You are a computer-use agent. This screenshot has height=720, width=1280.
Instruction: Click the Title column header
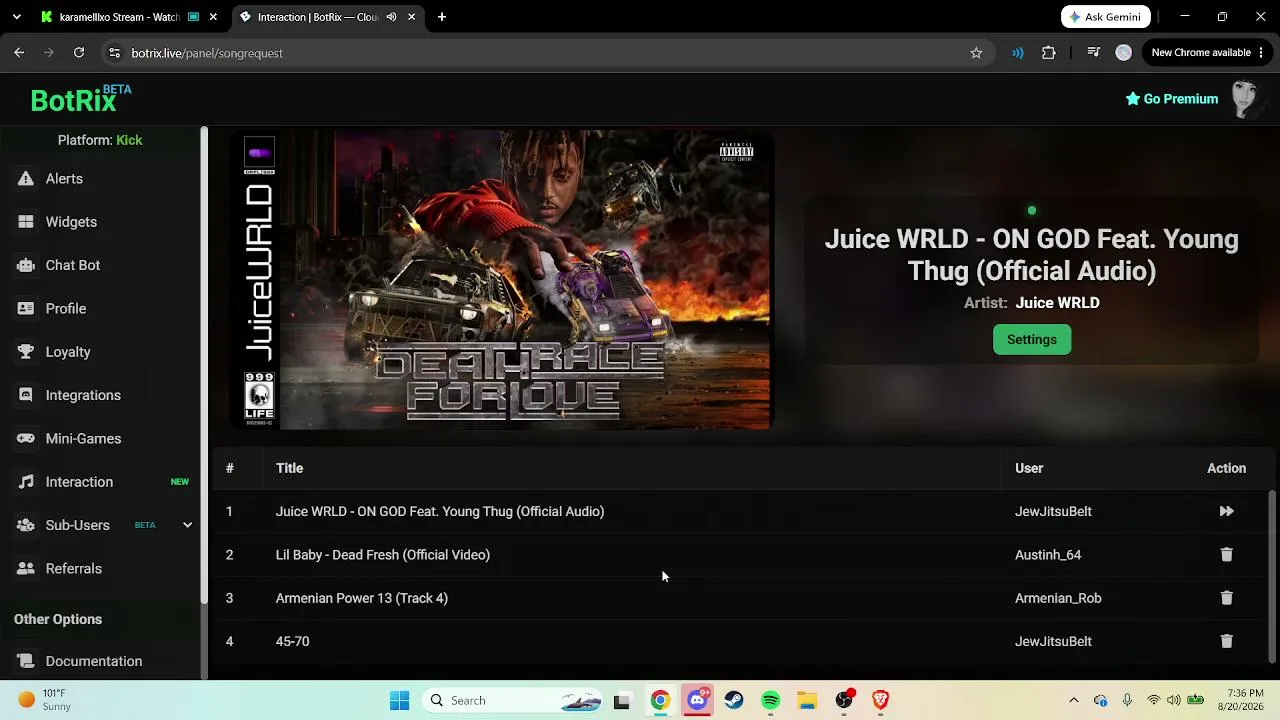(x=289, y=468)
